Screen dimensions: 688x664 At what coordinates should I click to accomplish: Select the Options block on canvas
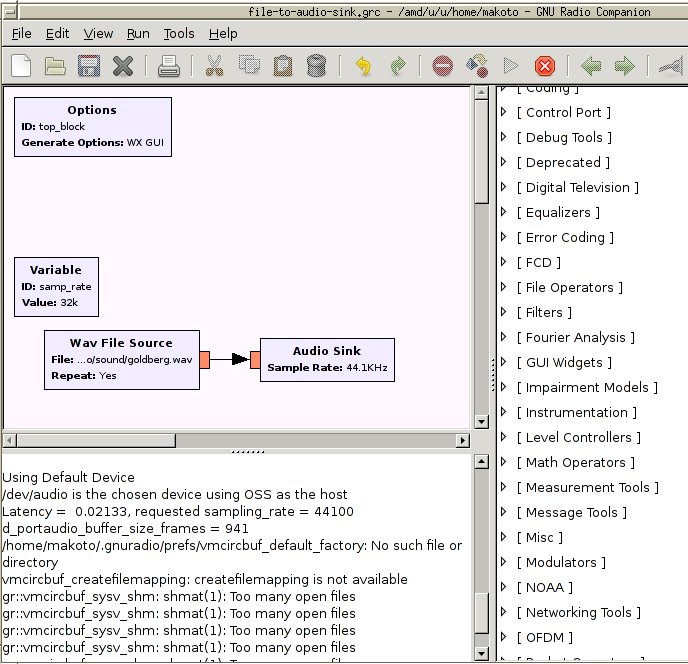point(93,127)
